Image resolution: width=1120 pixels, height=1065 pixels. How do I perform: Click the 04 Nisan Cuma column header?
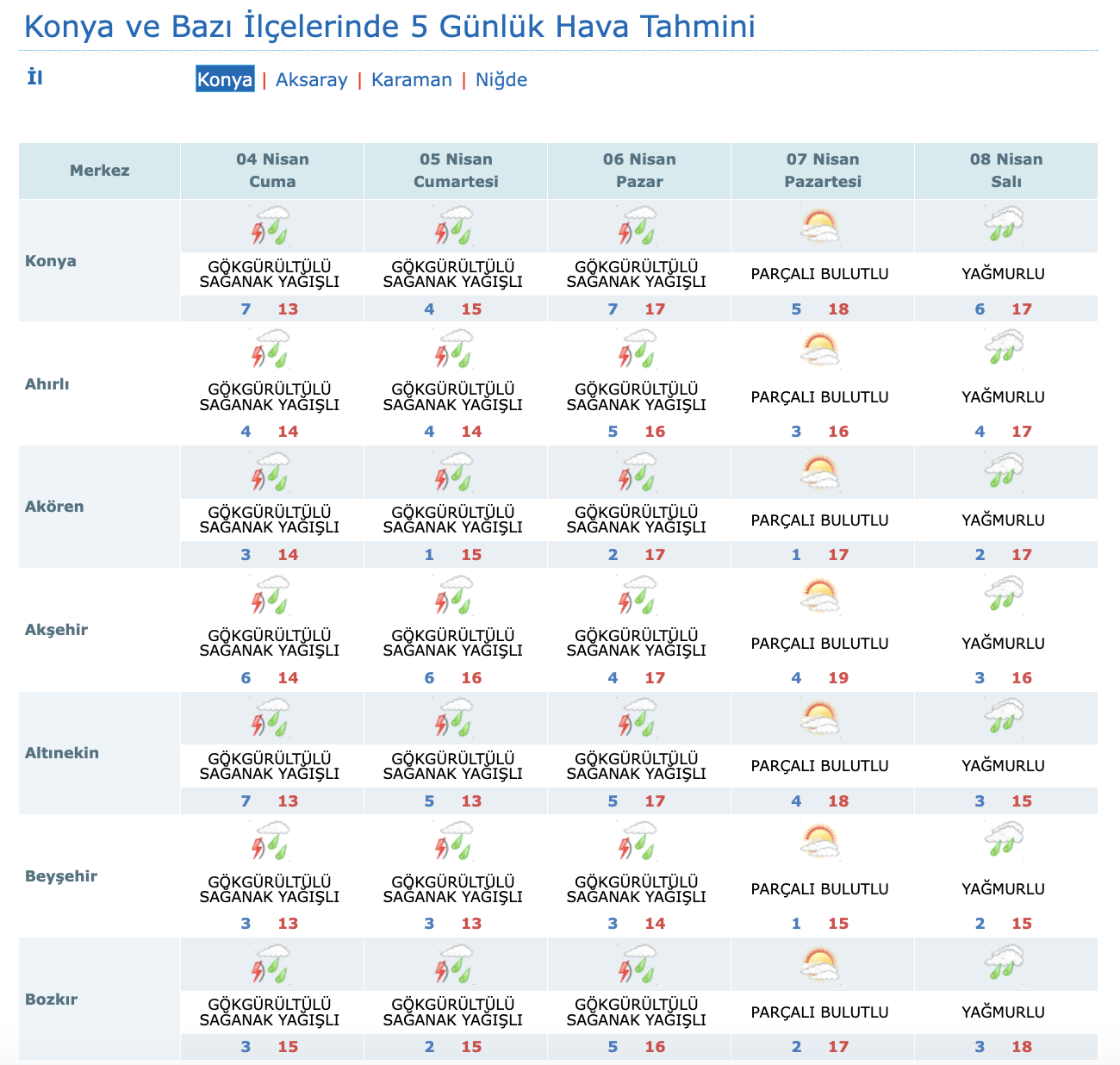click(x=272, y=171)
